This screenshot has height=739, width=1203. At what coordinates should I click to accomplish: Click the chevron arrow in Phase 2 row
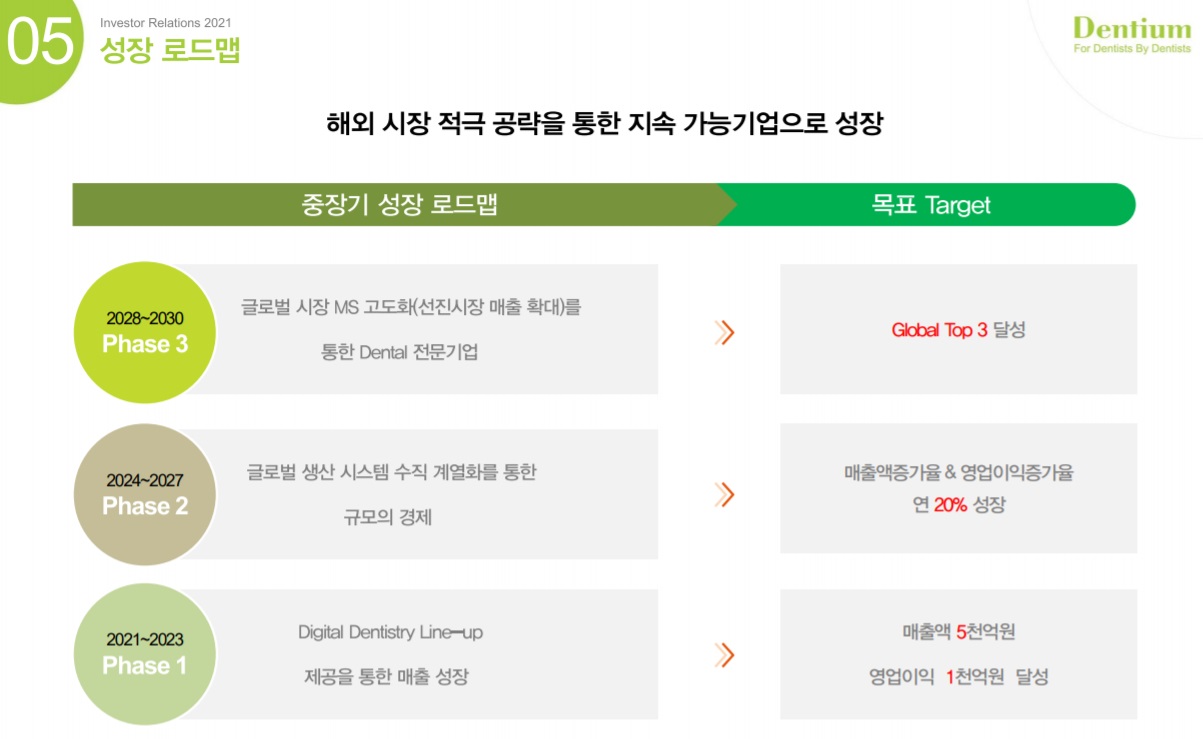725,494
